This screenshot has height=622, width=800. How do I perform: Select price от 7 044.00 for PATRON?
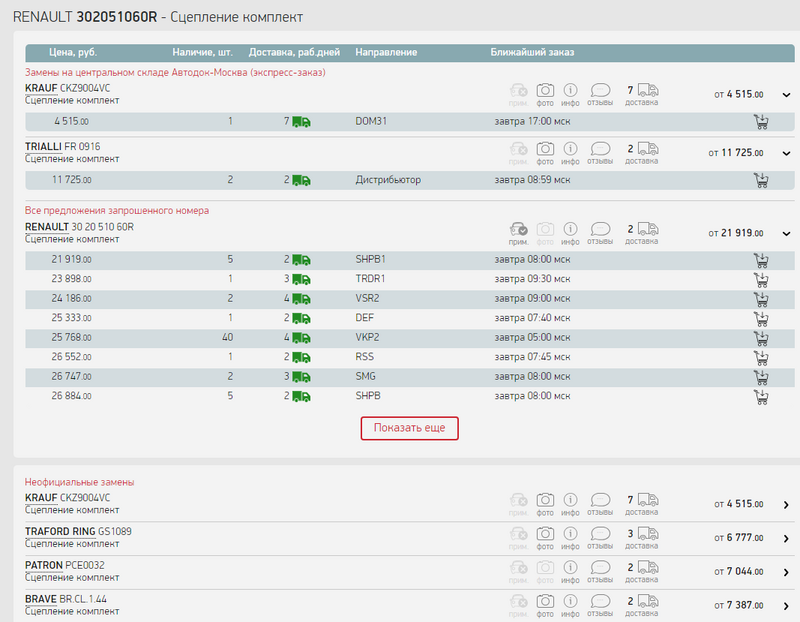pos(739,572)
